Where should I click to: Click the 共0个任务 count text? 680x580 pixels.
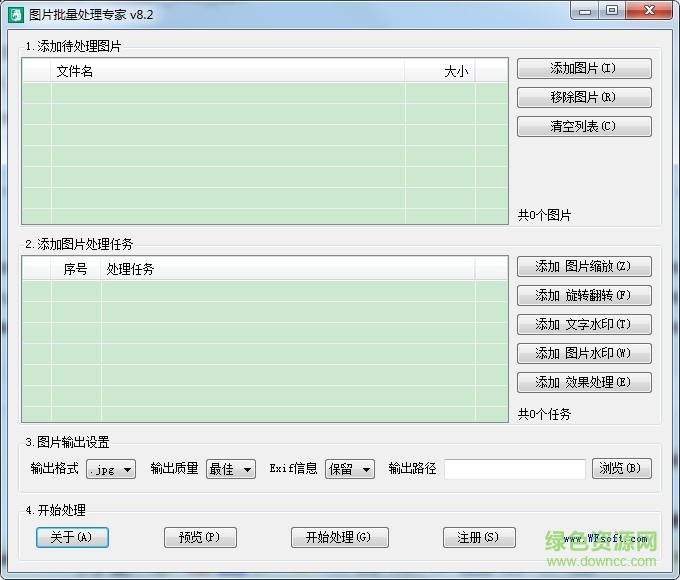point(544,414)
